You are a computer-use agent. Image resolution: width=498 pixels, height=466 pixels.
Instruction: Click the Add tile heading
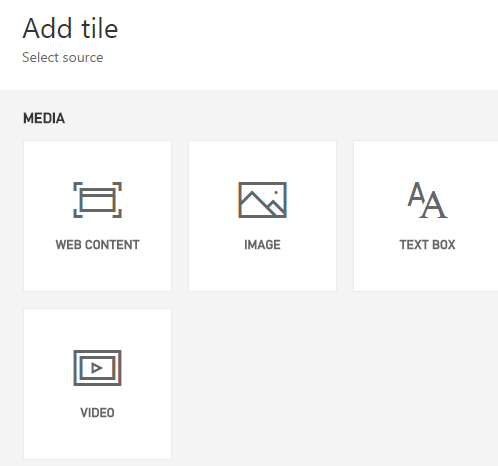(x=70, y=28)
